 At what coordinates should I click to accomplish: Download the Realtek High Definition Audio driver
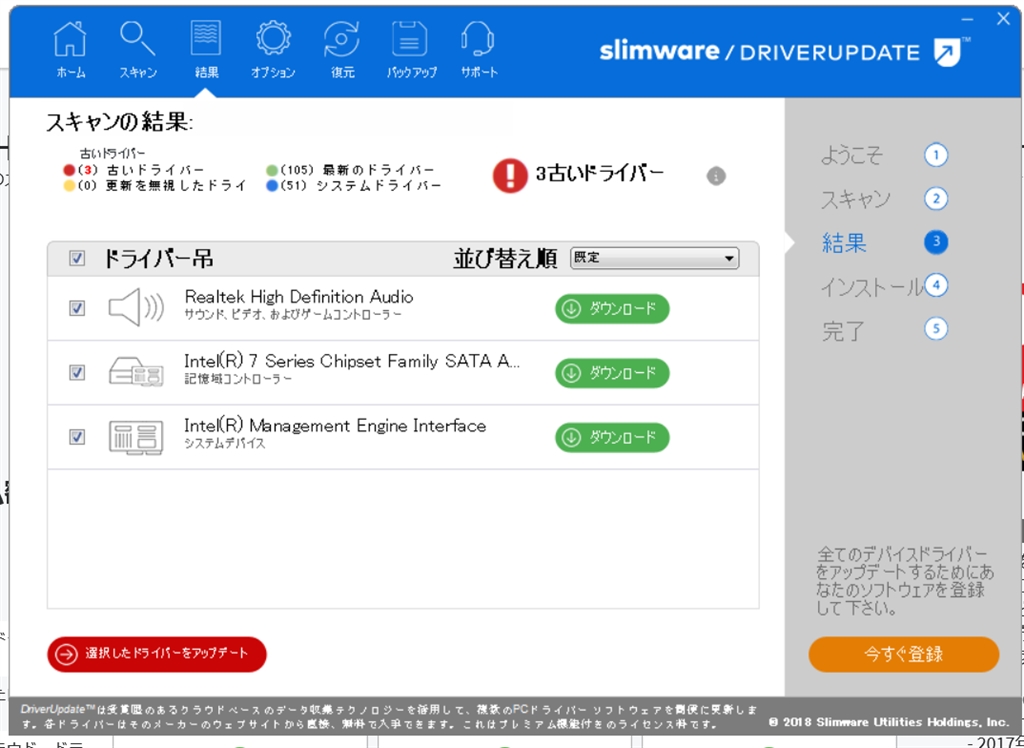[612, 308]
